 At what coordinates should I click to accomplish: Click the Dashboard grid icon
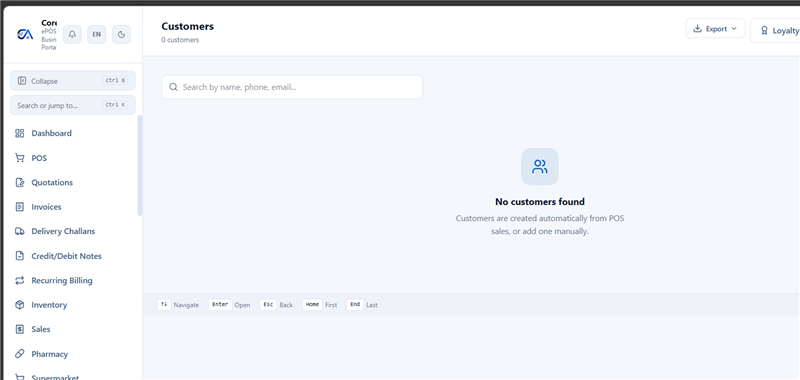20,133
